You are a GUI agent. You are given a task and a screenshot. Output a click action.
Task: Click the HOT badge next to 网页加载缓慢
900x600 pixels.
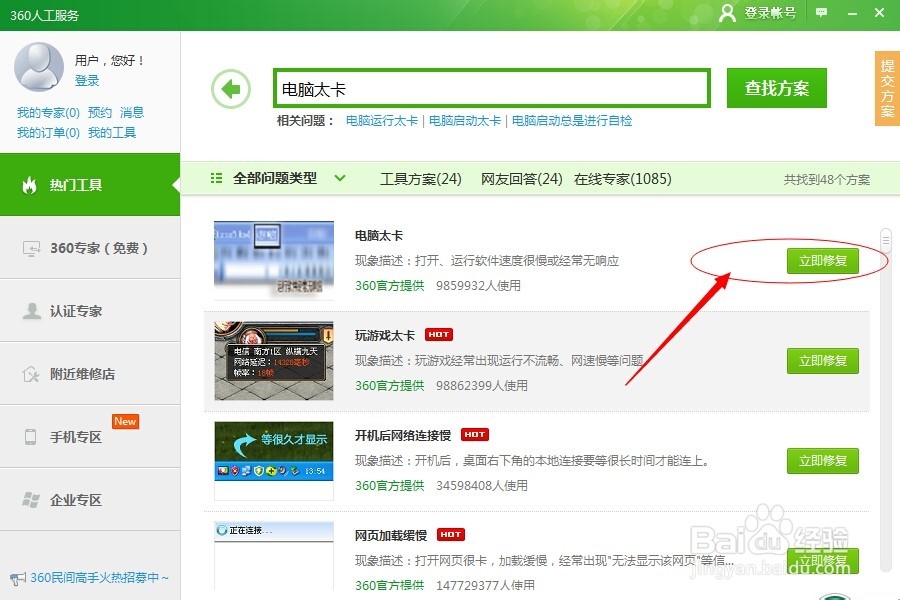(451, 535)
